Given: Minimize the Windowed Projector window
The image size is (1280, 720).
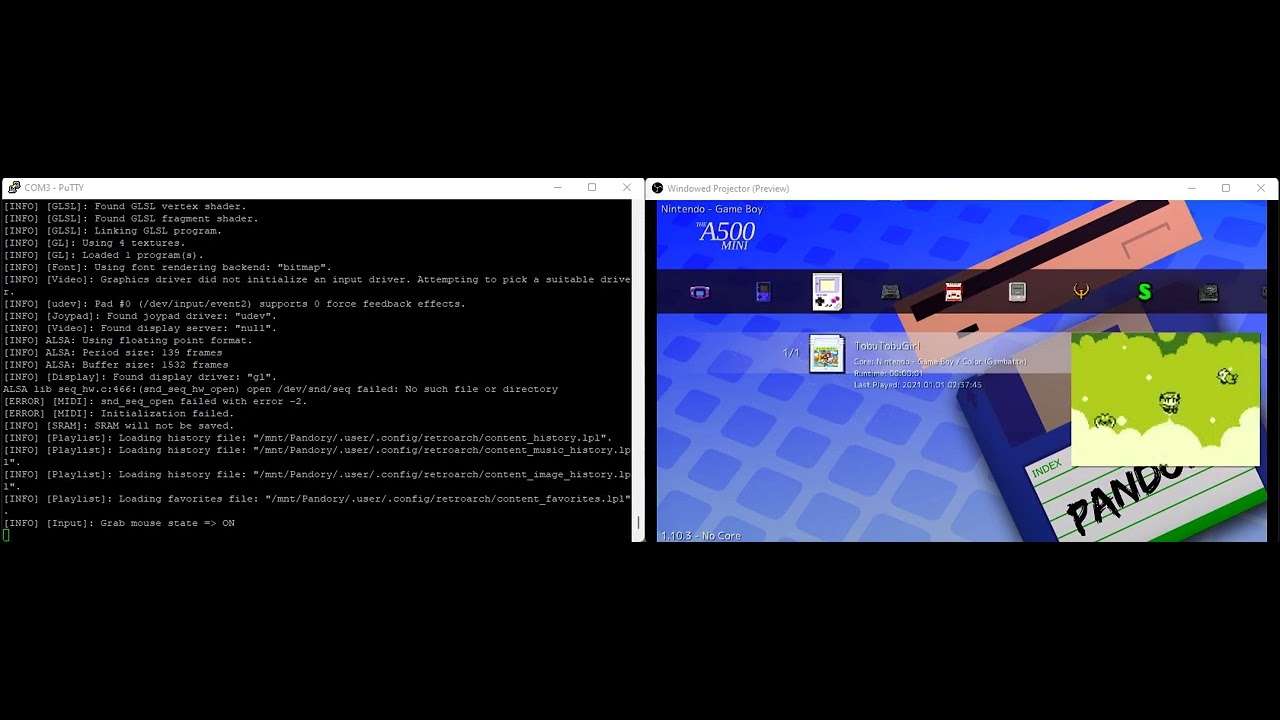Looking at the screenshot, I should (x=1192, y=188).
